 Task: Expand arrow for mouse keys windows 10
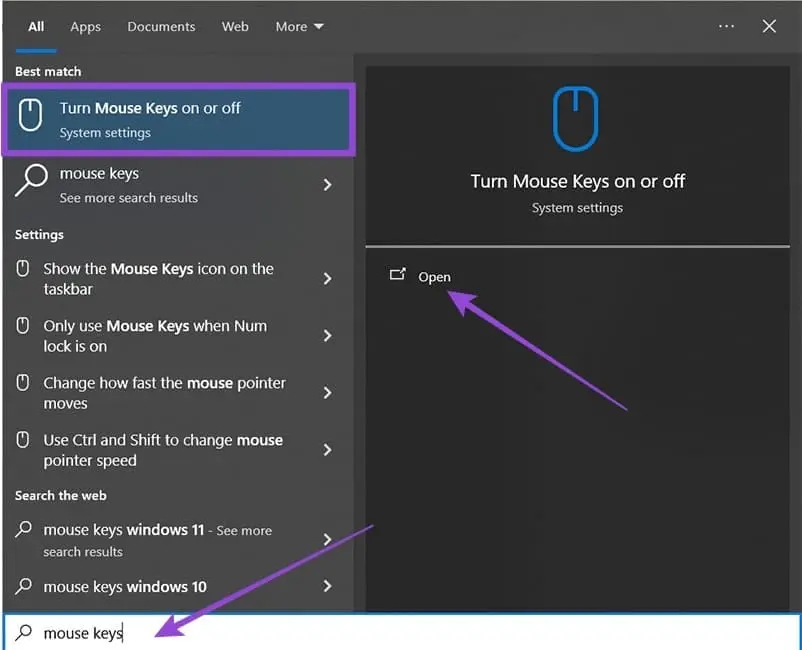pos(327,587)
